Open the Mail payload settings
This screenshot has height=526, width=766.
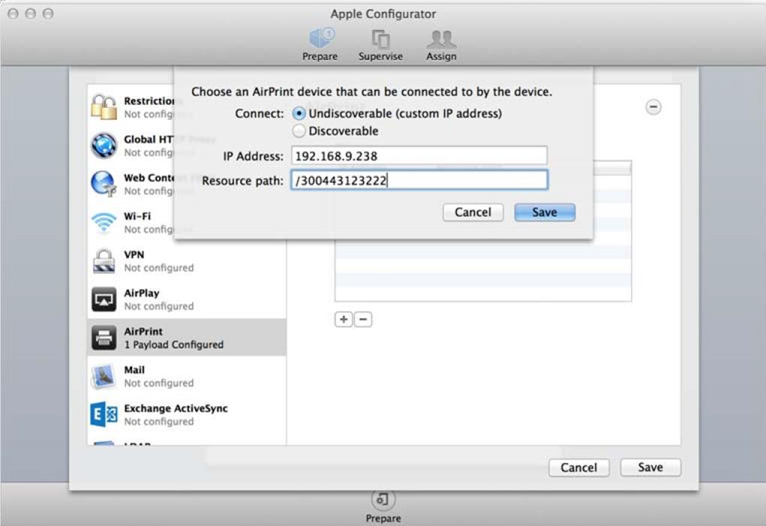tap(105, 376)
